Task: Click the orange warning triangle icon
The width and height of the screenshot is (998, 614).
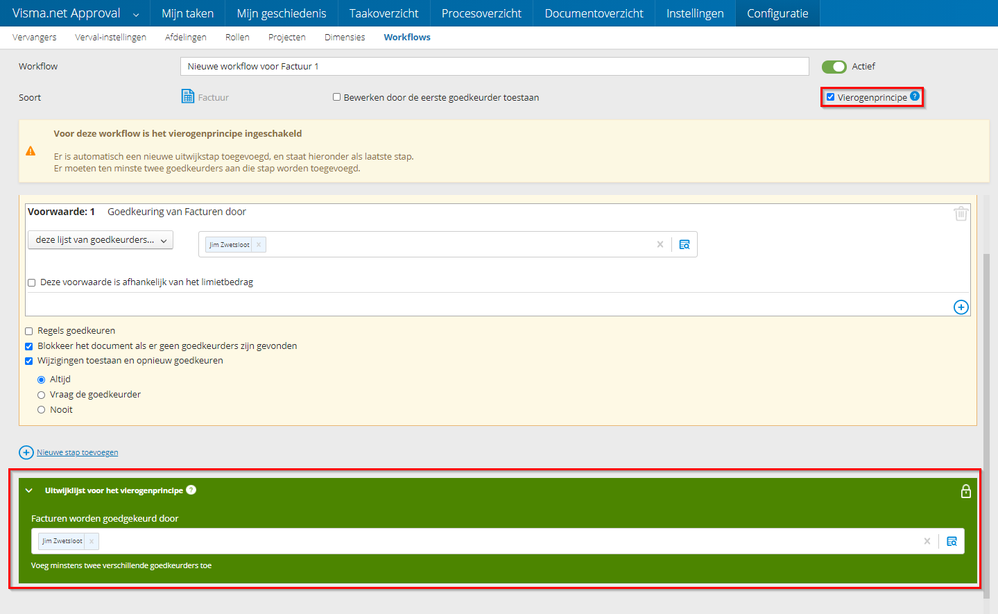Action: pyautogui.click(x=31, y=151)
